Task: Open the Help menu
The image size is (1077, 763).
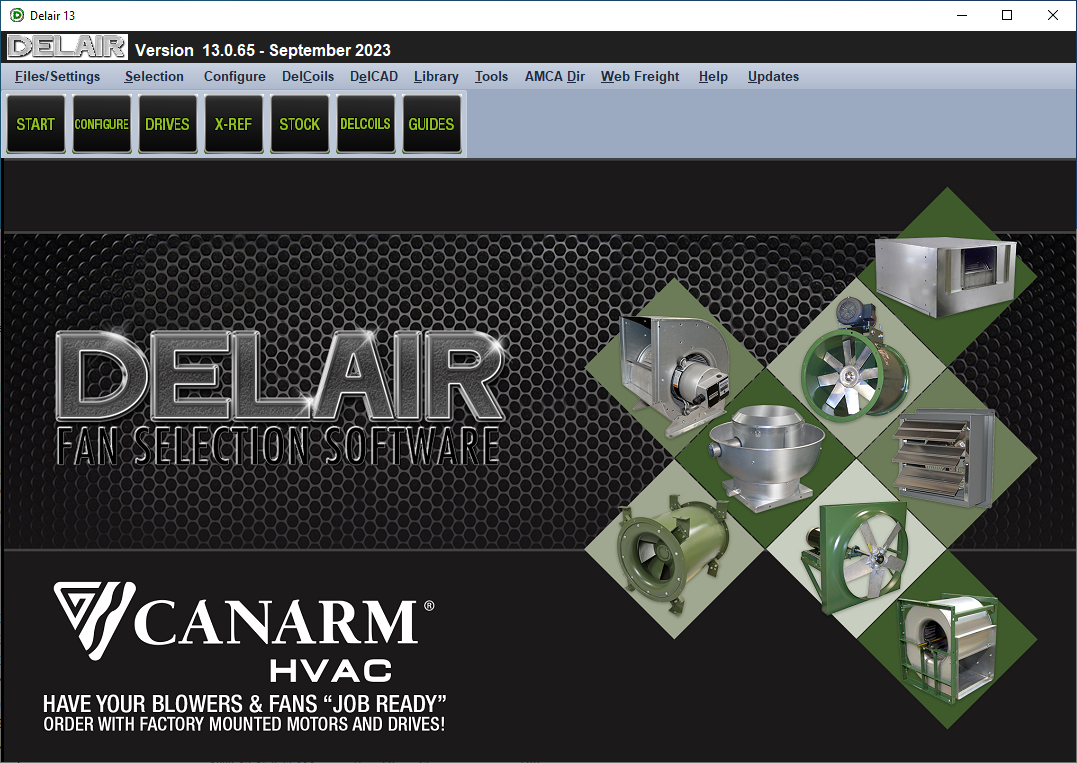Action: (713, 76)
